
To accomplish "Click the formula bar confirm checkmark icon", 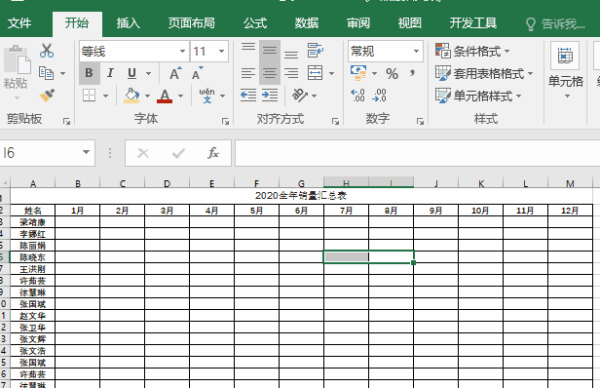I will click(x=178, y=153).
